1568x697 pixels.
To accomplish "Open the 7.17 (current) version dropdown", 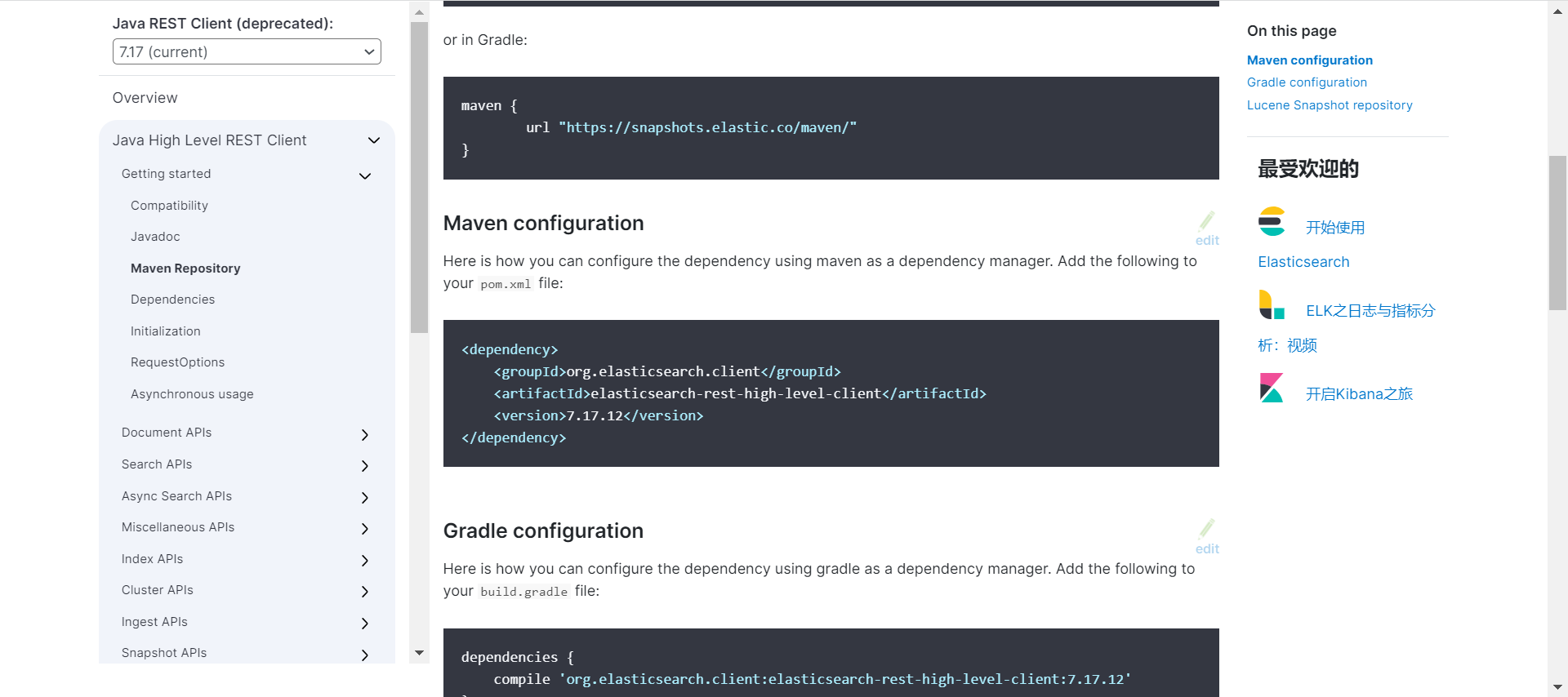I will (x=247, y=51).
